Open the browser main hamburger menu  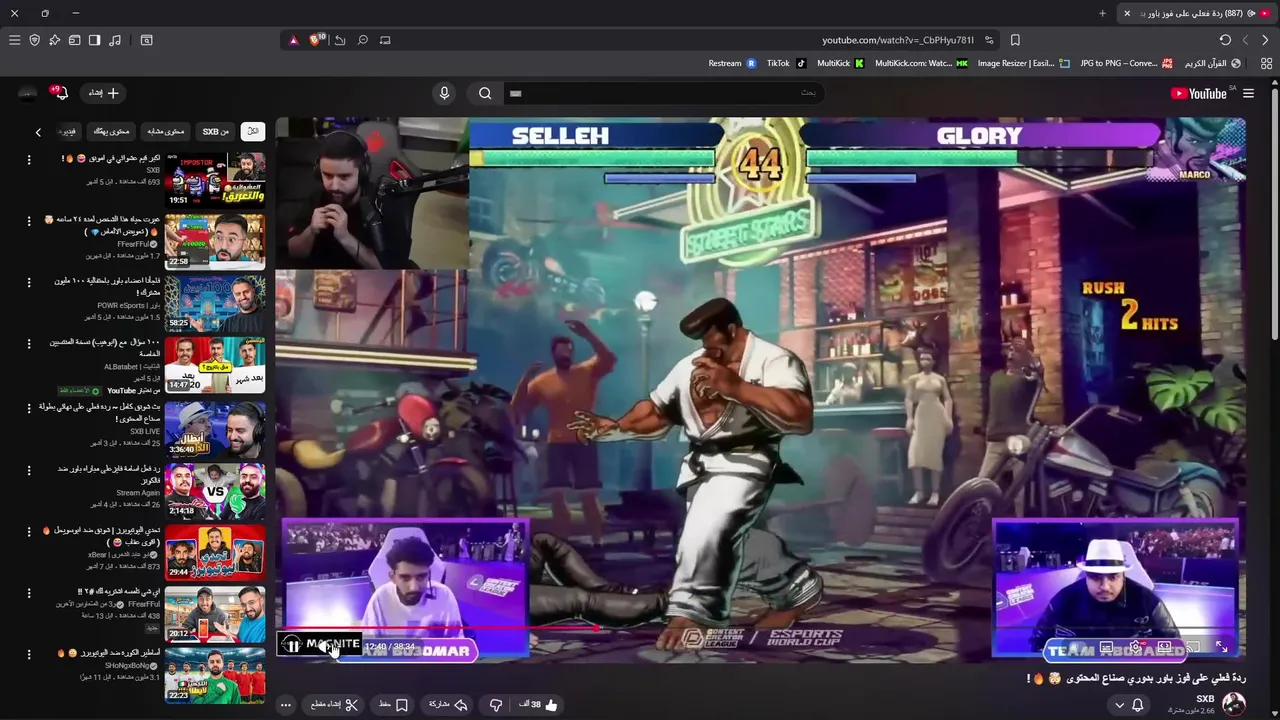click(14, 40)
